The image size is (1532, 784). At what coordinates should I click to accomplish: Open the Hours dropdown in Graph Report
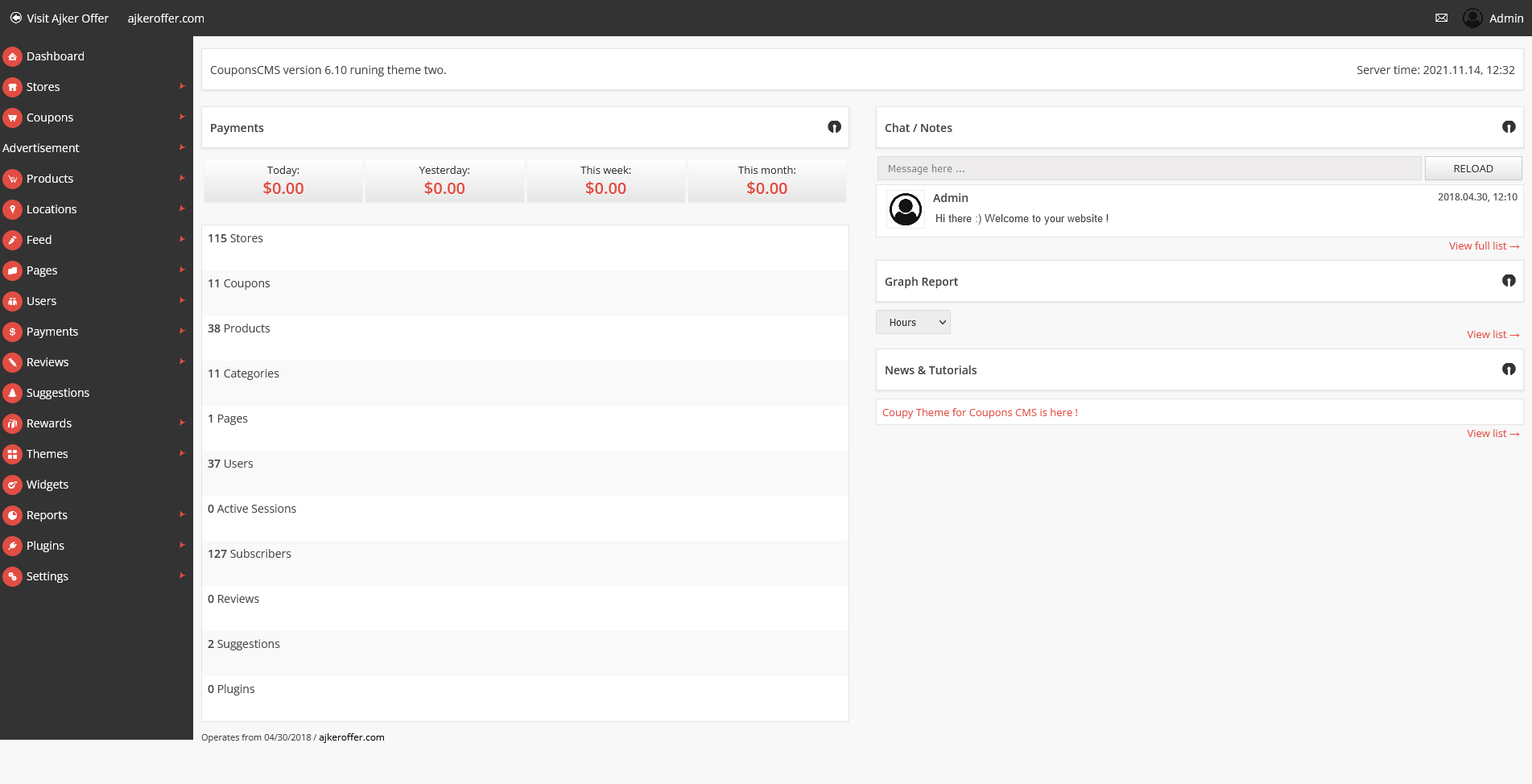pyautogui.click(x=913, y=322)
